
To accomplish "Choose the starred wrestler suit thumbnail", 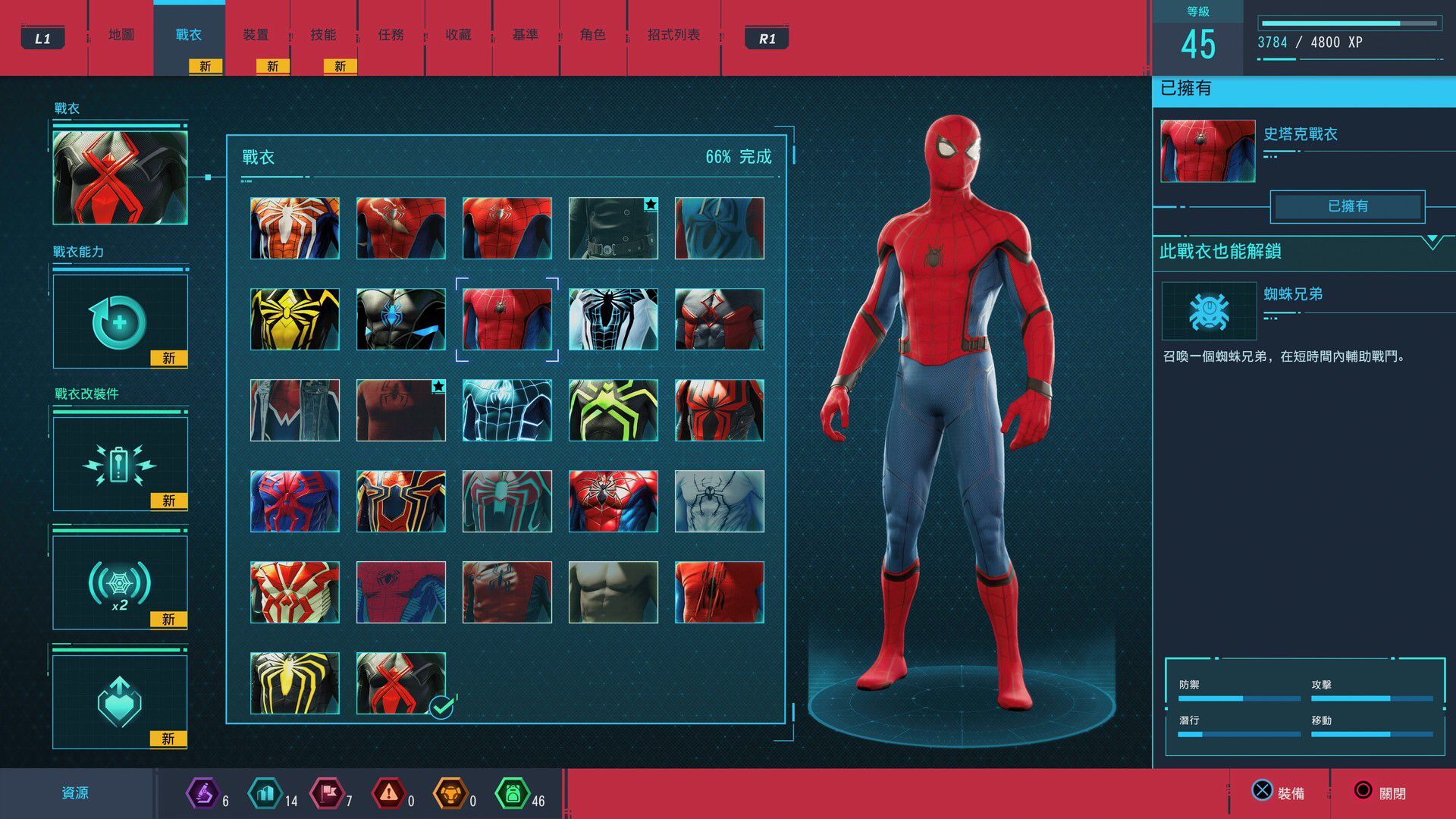I will pos(401,410).
